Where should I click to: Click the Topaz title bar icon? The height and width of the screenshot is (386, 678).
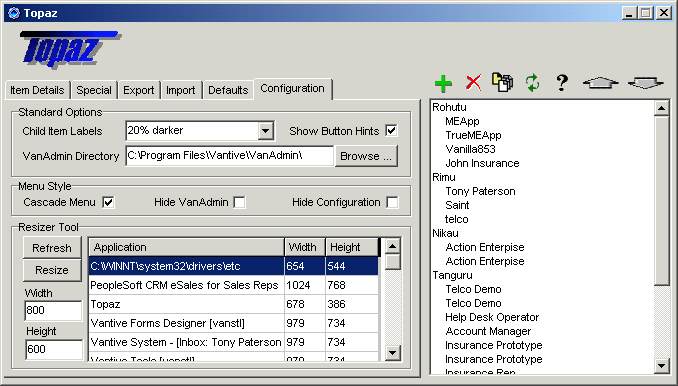point(14,13)
